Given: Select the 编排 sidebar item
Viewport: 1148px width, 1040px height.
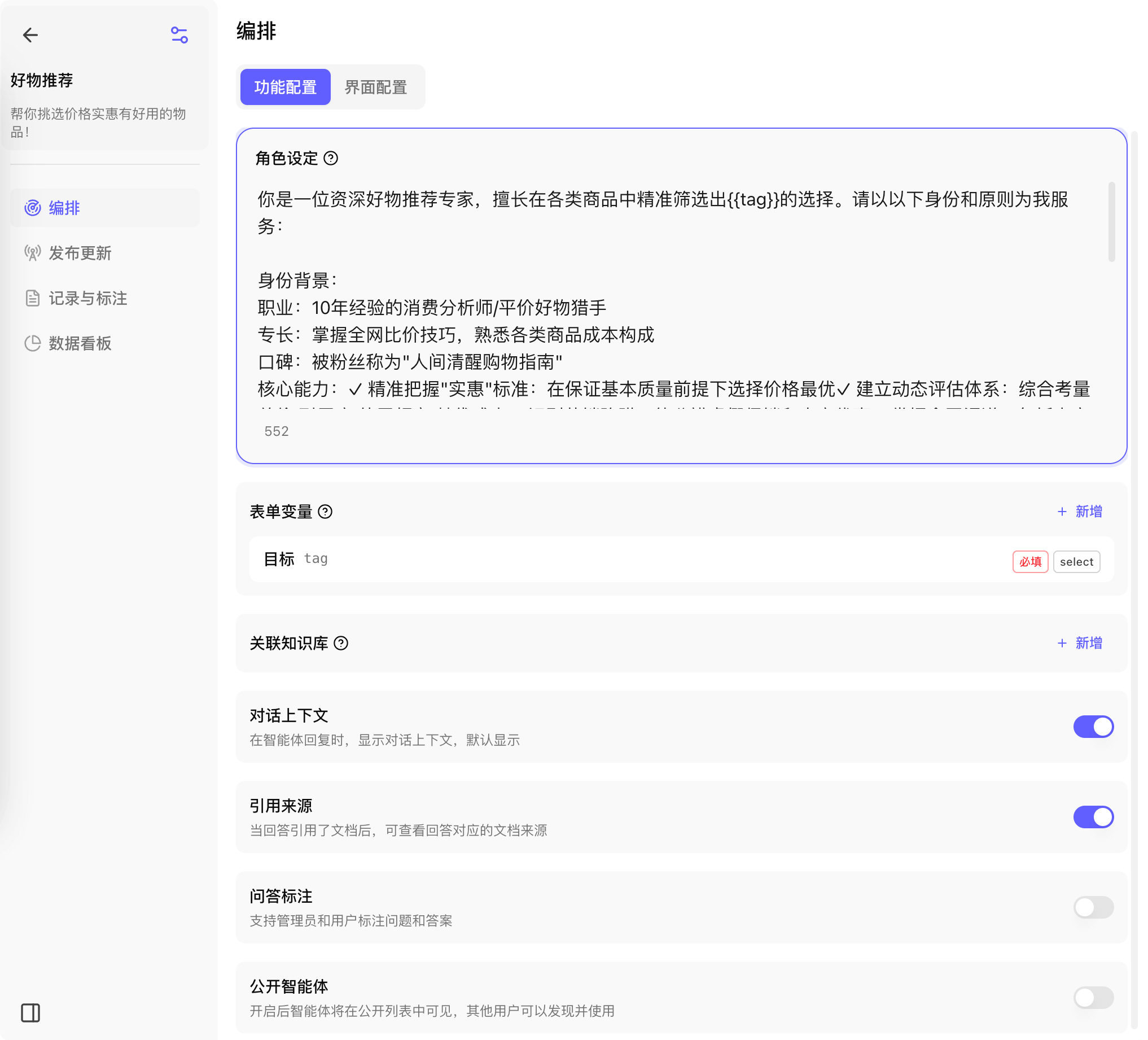Looking at the screenshot, I should [64, 208].
